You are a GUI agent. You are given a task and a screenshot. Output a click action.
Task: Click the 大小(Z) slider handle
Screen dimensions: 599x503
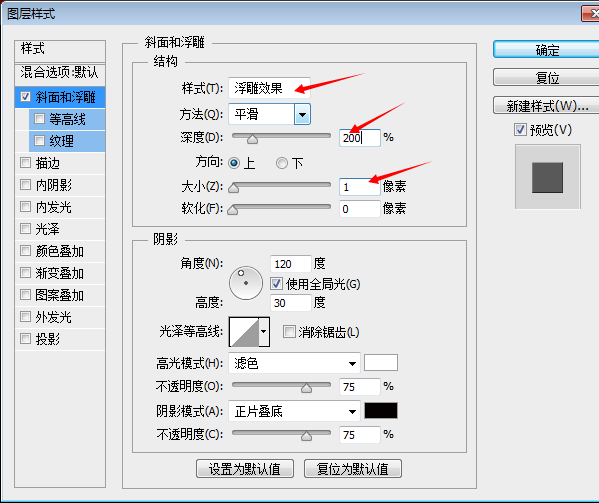(233, 188)
